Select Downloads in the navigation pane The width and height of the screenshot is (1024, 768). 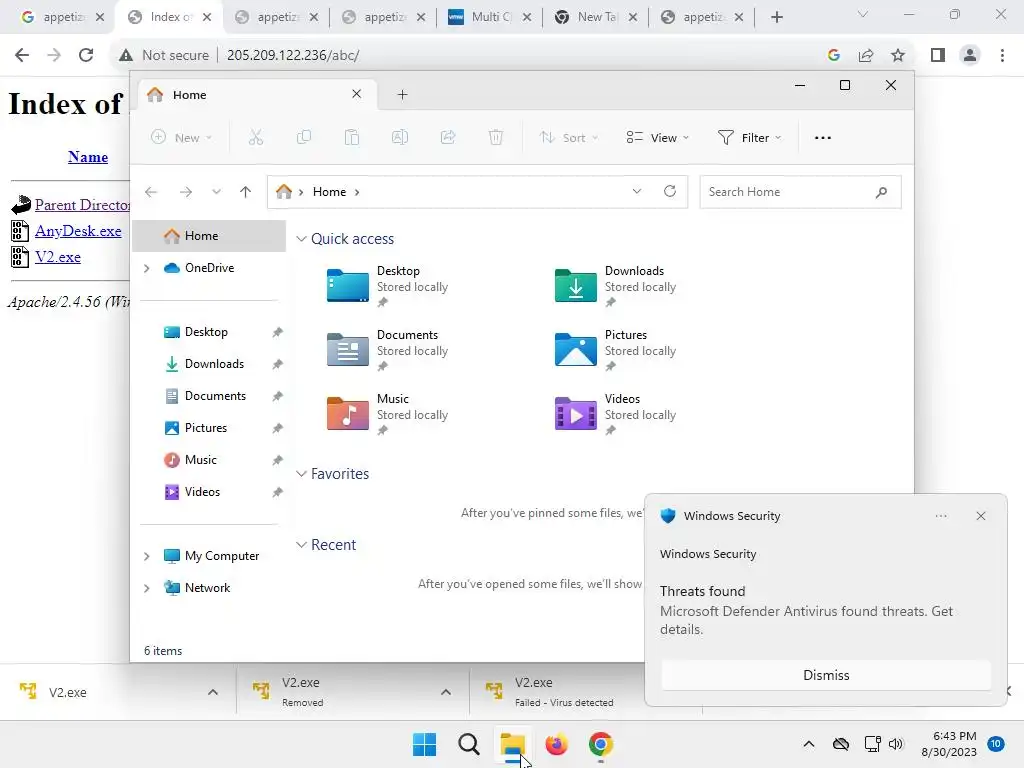(x=214, y=364)
